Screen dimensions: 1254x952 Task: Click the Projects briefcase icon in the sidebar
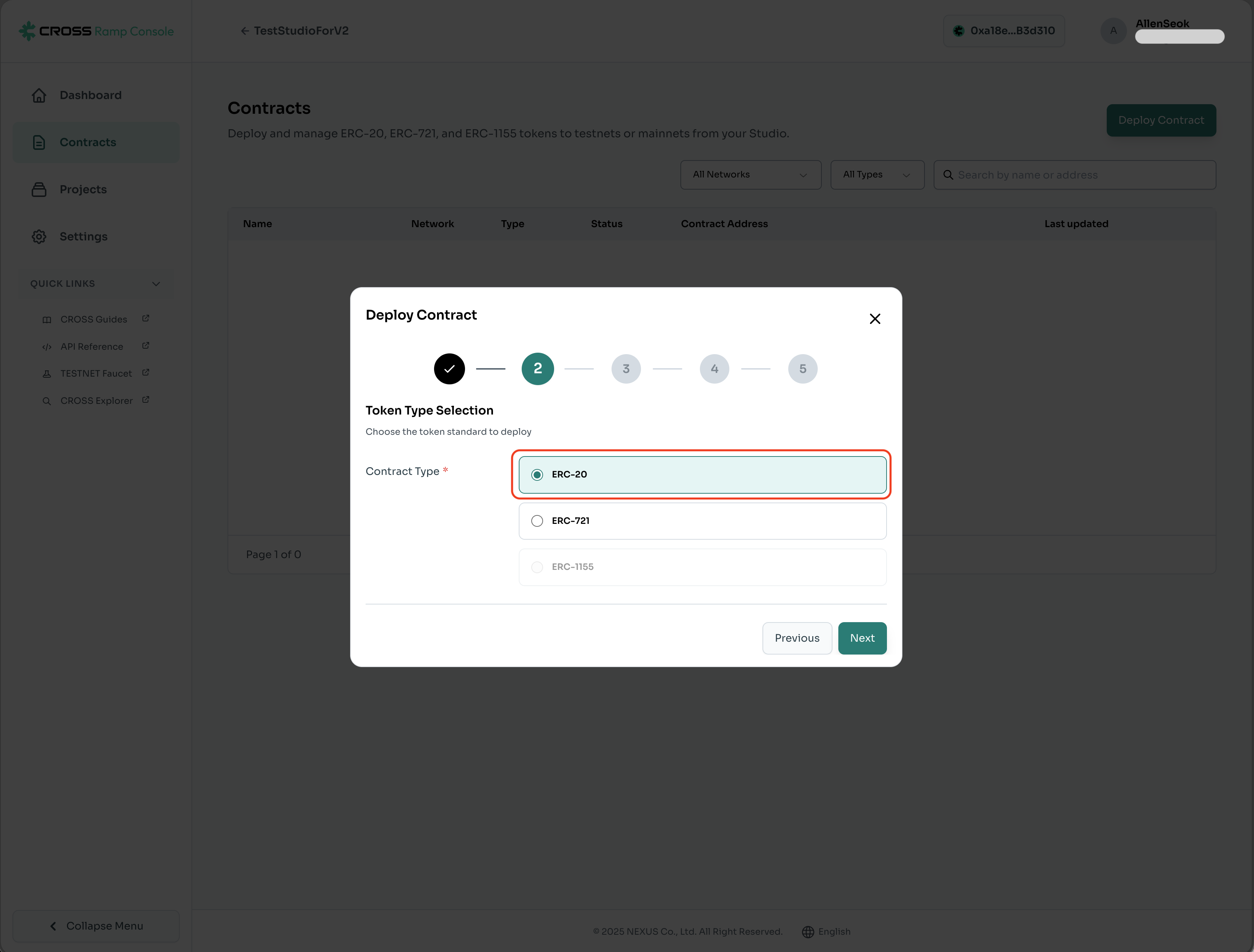tap(39, 189)
